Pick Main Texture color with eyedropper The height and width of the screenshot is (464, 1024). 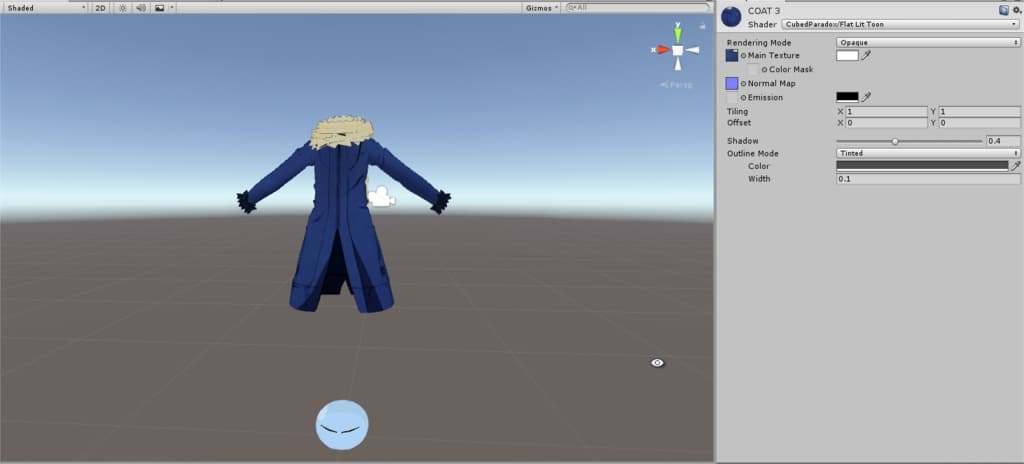pyautogui.click(x=866, y=56)
